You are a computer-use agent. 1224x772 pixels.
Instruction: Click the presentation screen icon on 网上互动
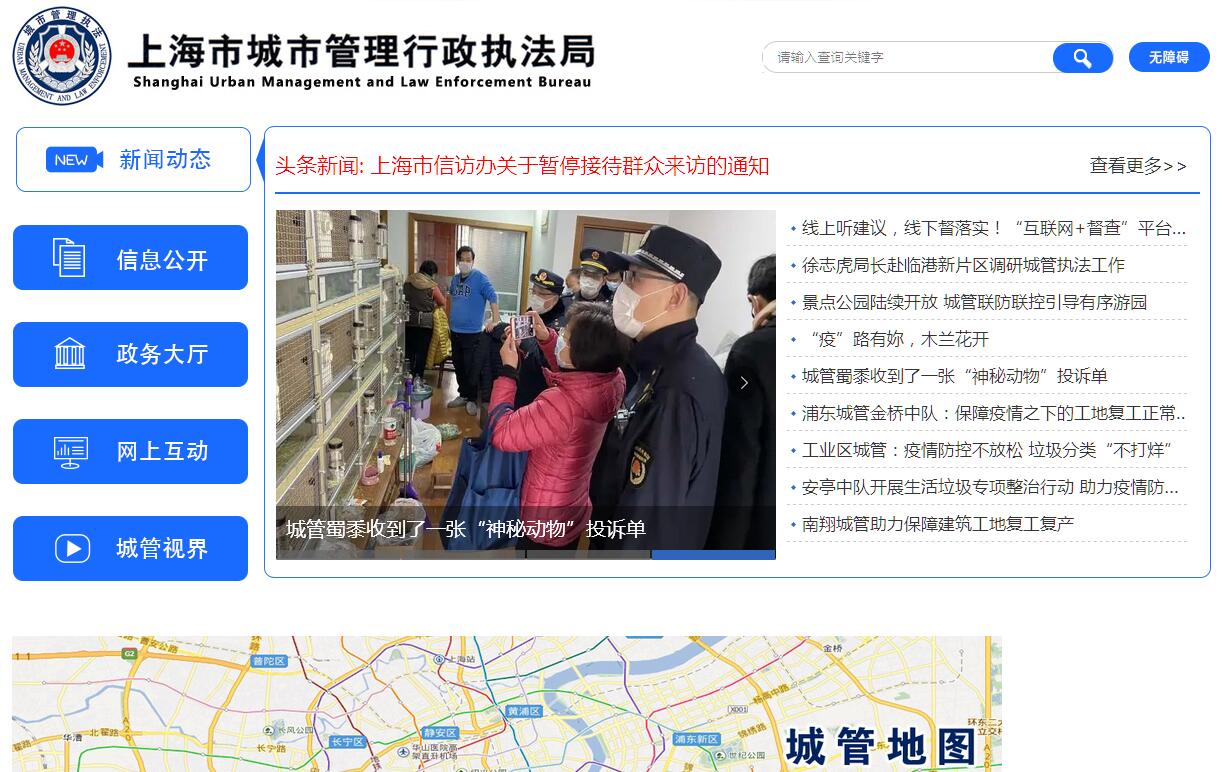click(x=71, y=452)
